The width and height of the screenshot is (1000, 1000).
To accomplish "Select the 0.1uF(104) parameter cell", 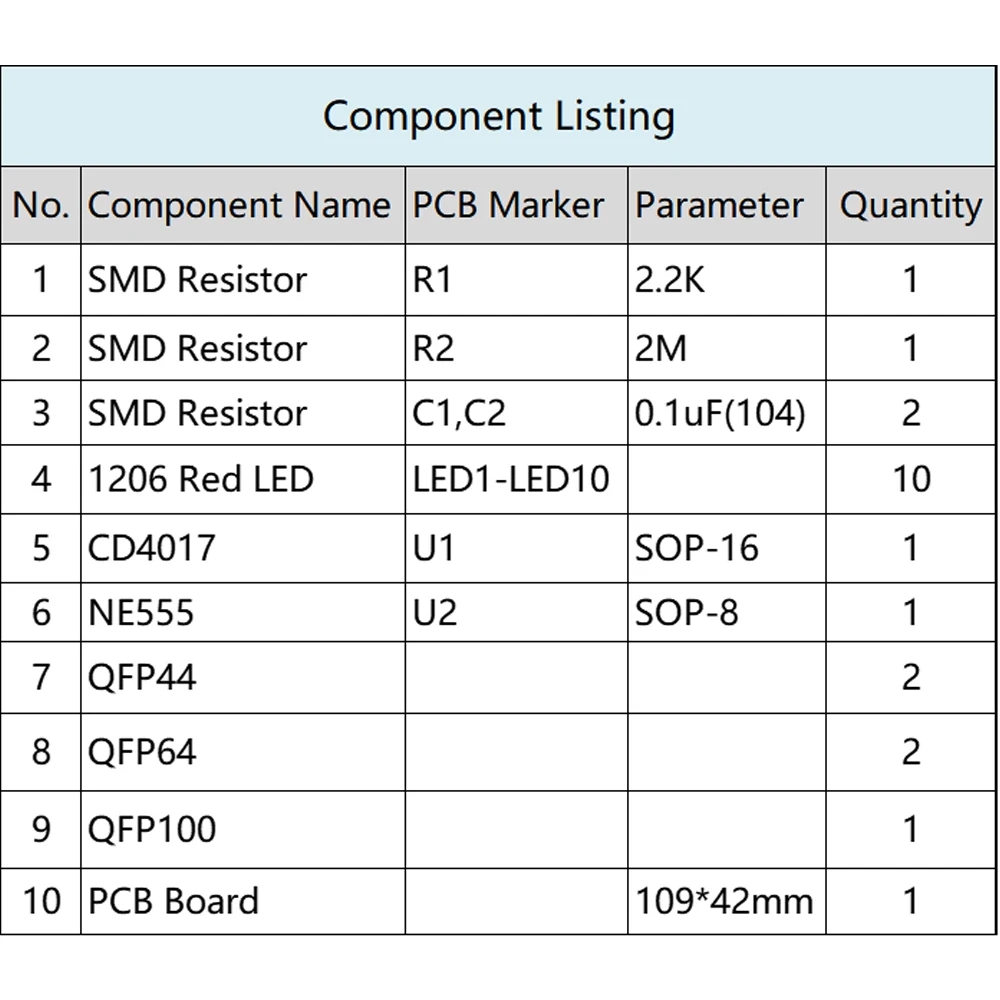I will click(x=720, y=413).
